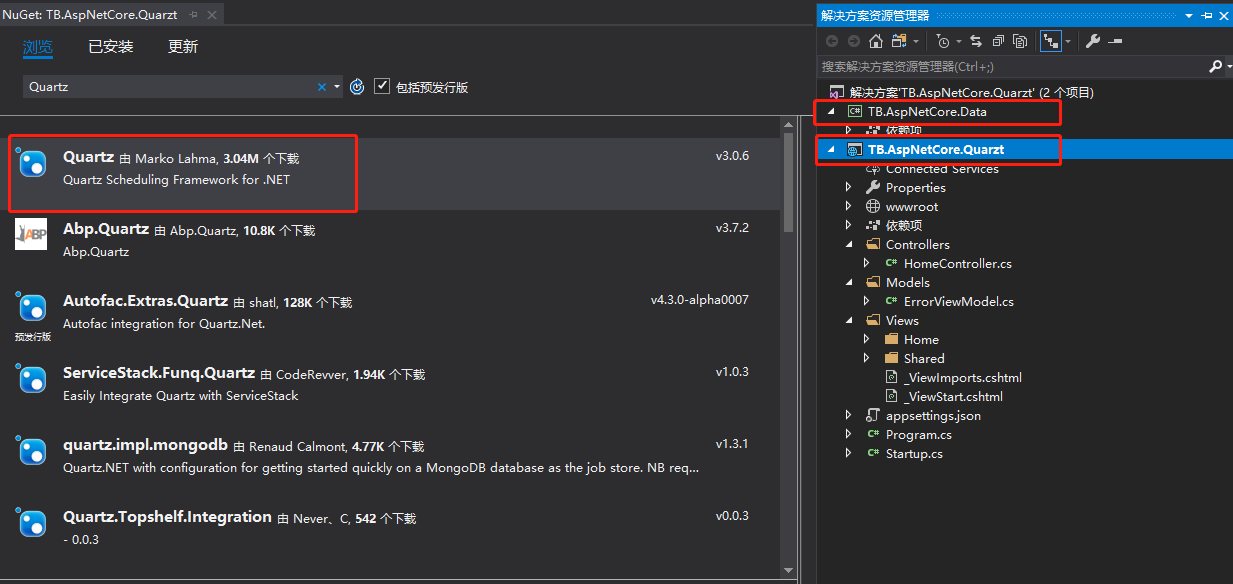Click the package list vertical scrollbar thumb
This screenshot has height=584, width=1233.
click(x=789, y=180)
